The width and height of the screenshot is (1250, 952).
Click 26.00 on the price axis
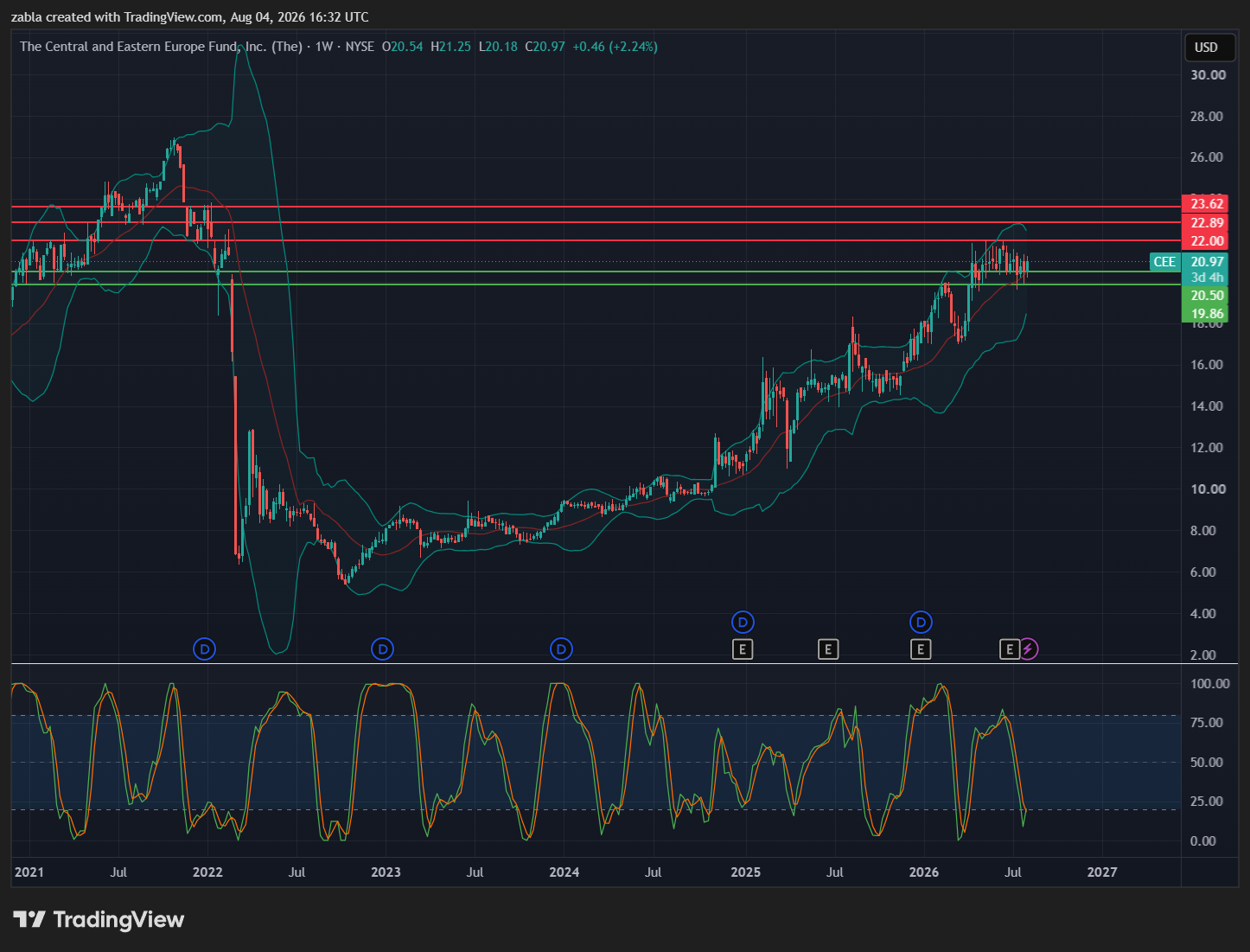point(1207,157)
